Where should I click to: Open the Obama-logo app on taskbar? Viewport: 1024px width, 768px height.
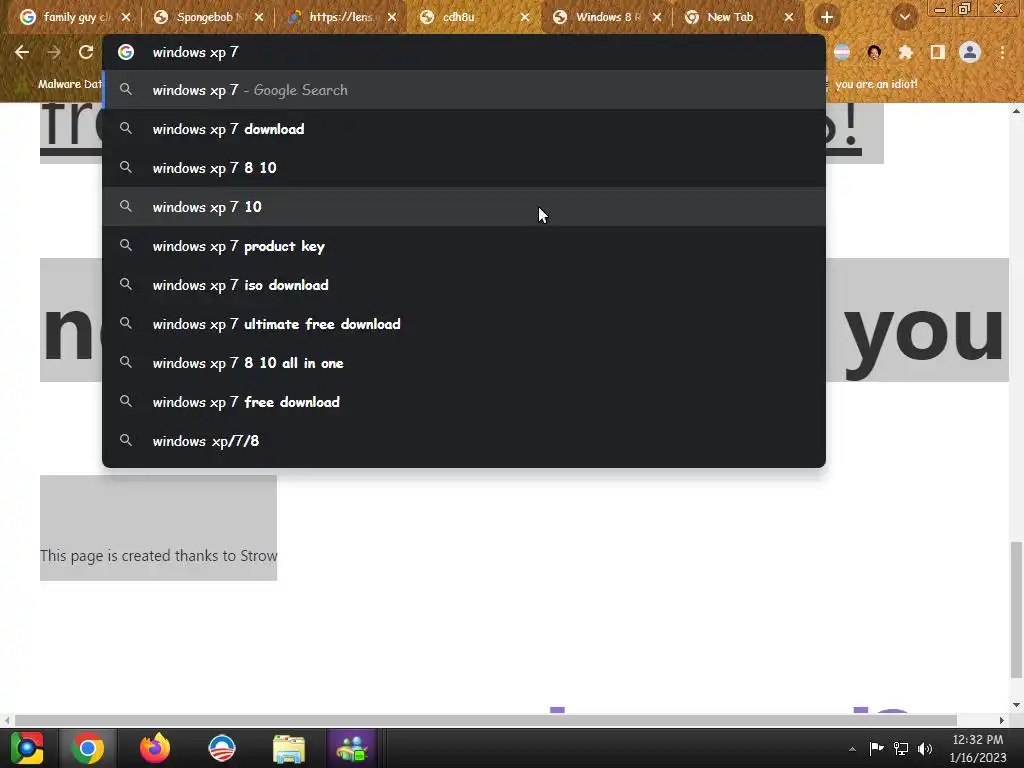tap(222, 748)
